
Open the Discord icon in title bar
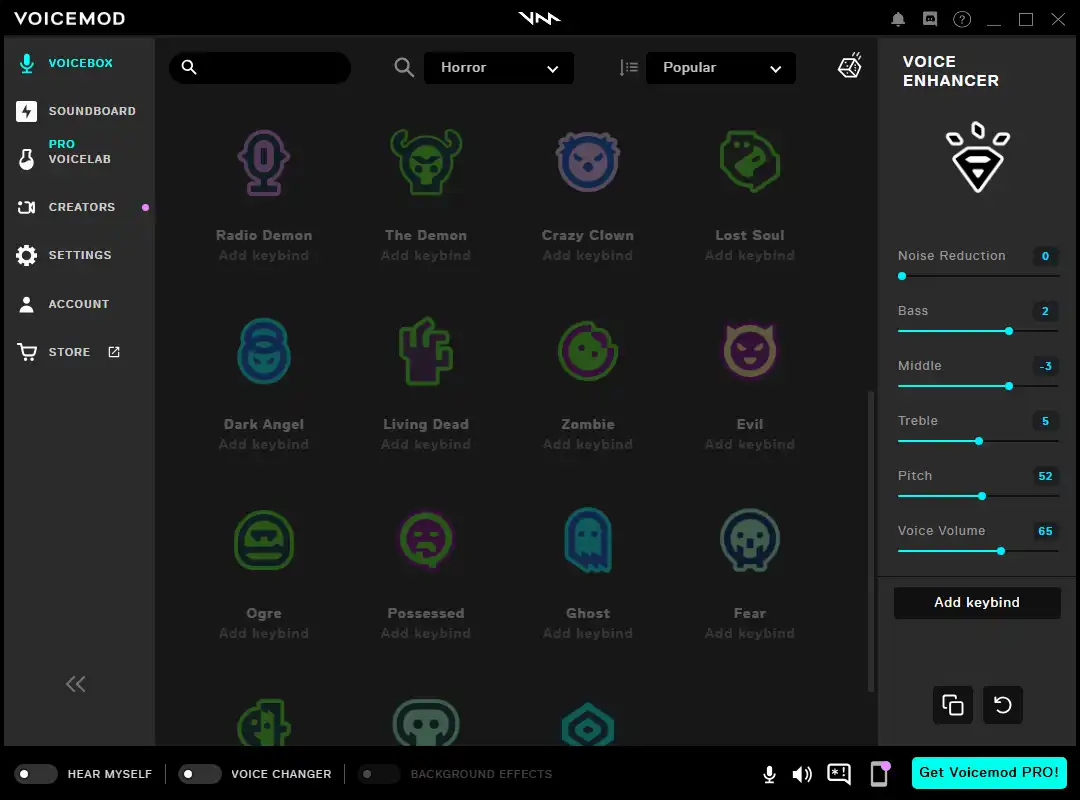click(x=930, y=19)
